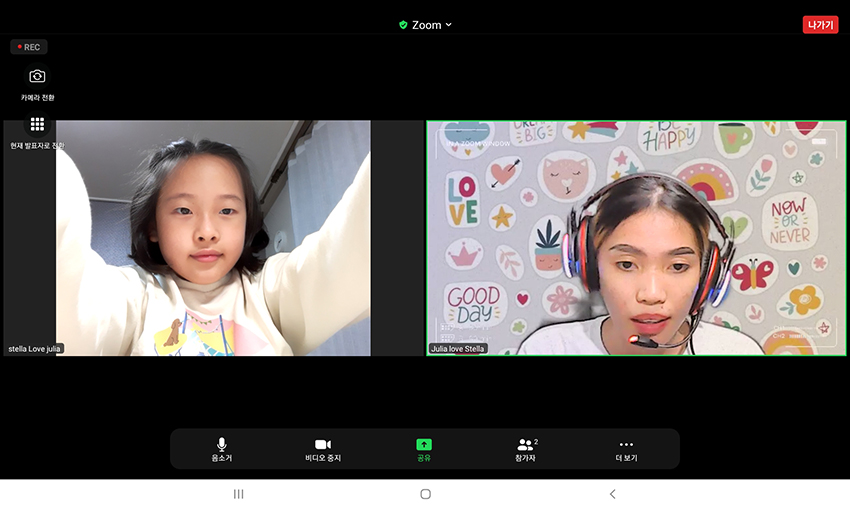Tap the 'Julia love Stella' name label

pos(458,349)
